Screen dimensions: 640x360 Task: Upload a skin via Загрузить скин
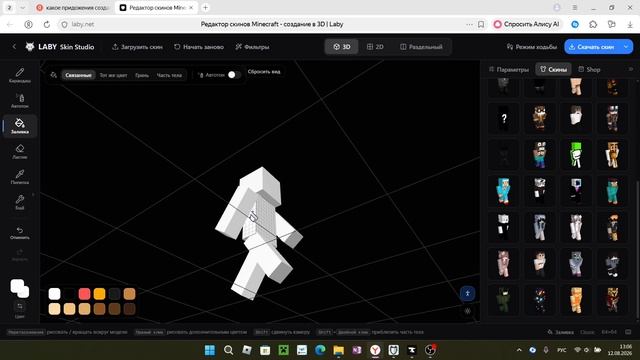pos(137,47)
